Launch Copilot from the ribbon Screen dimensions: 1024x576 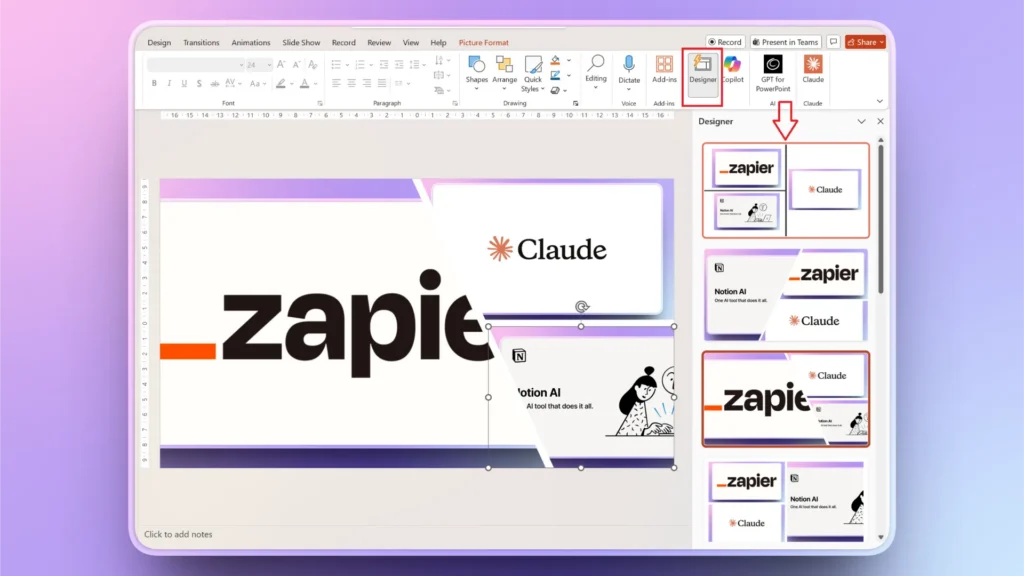(x=732, y=71)
